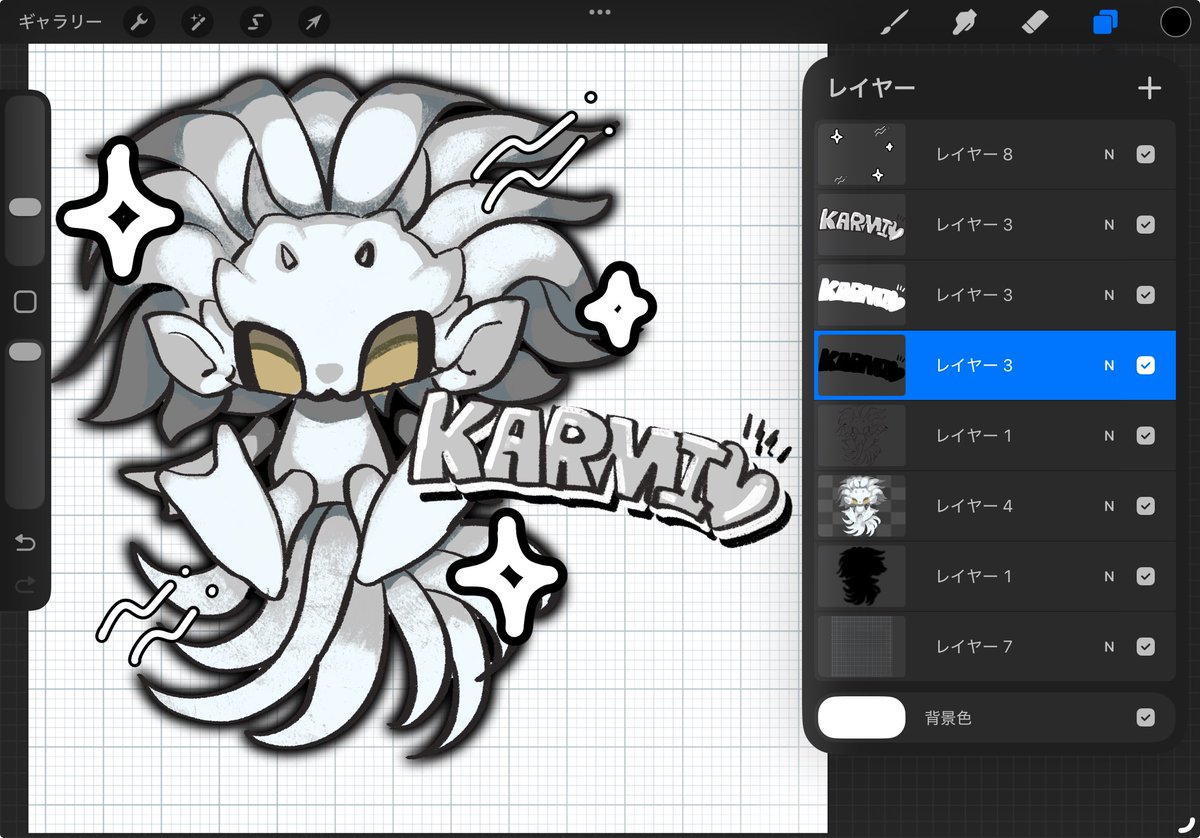1200x838 pixels.
Task: Toggle visibility of レイヤー 4
Action: (x=1146, y=506)
